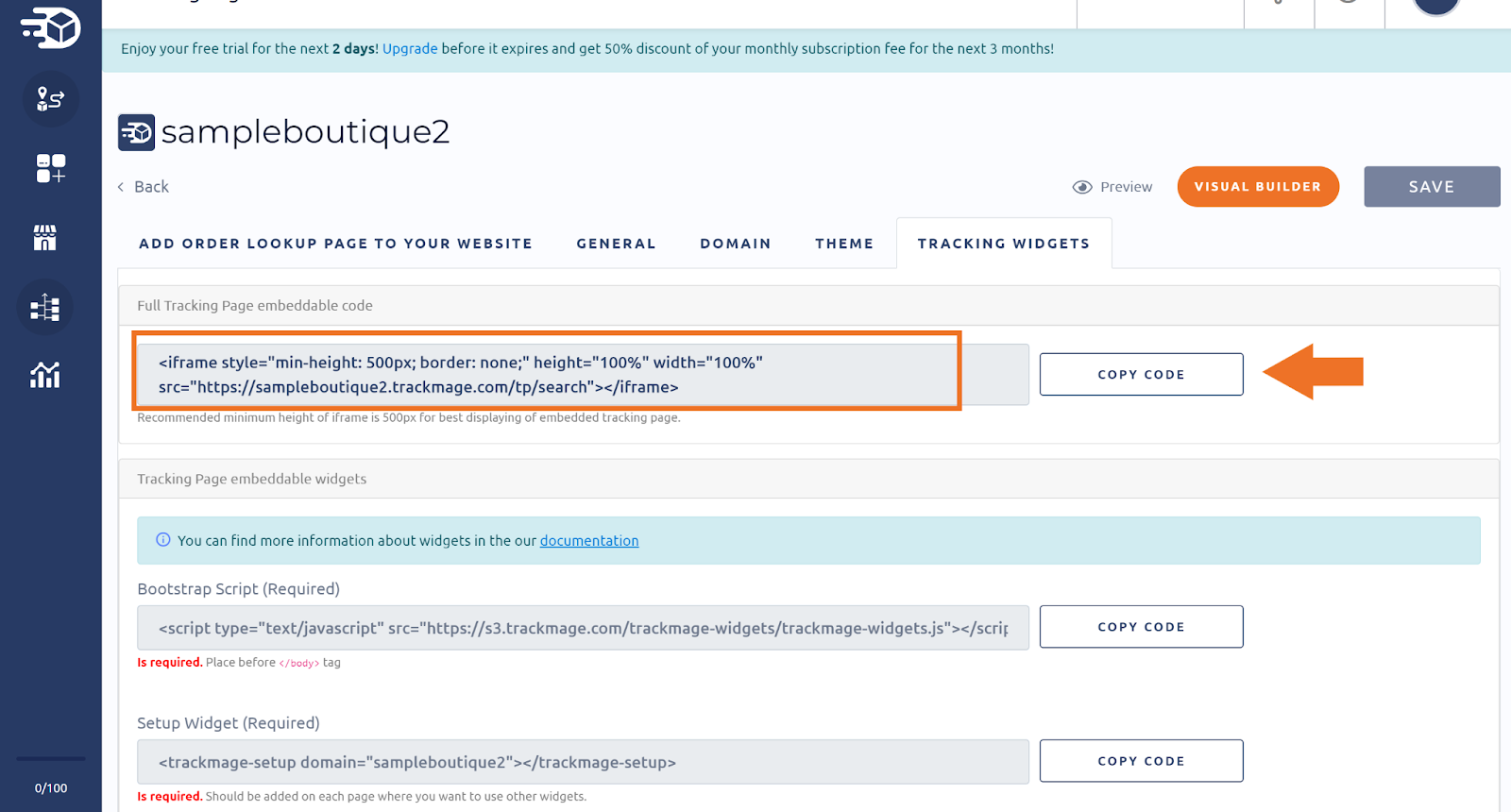Click the recommended minimum height note
Screen dimensions: 1511x812
[x=409, y=417]
